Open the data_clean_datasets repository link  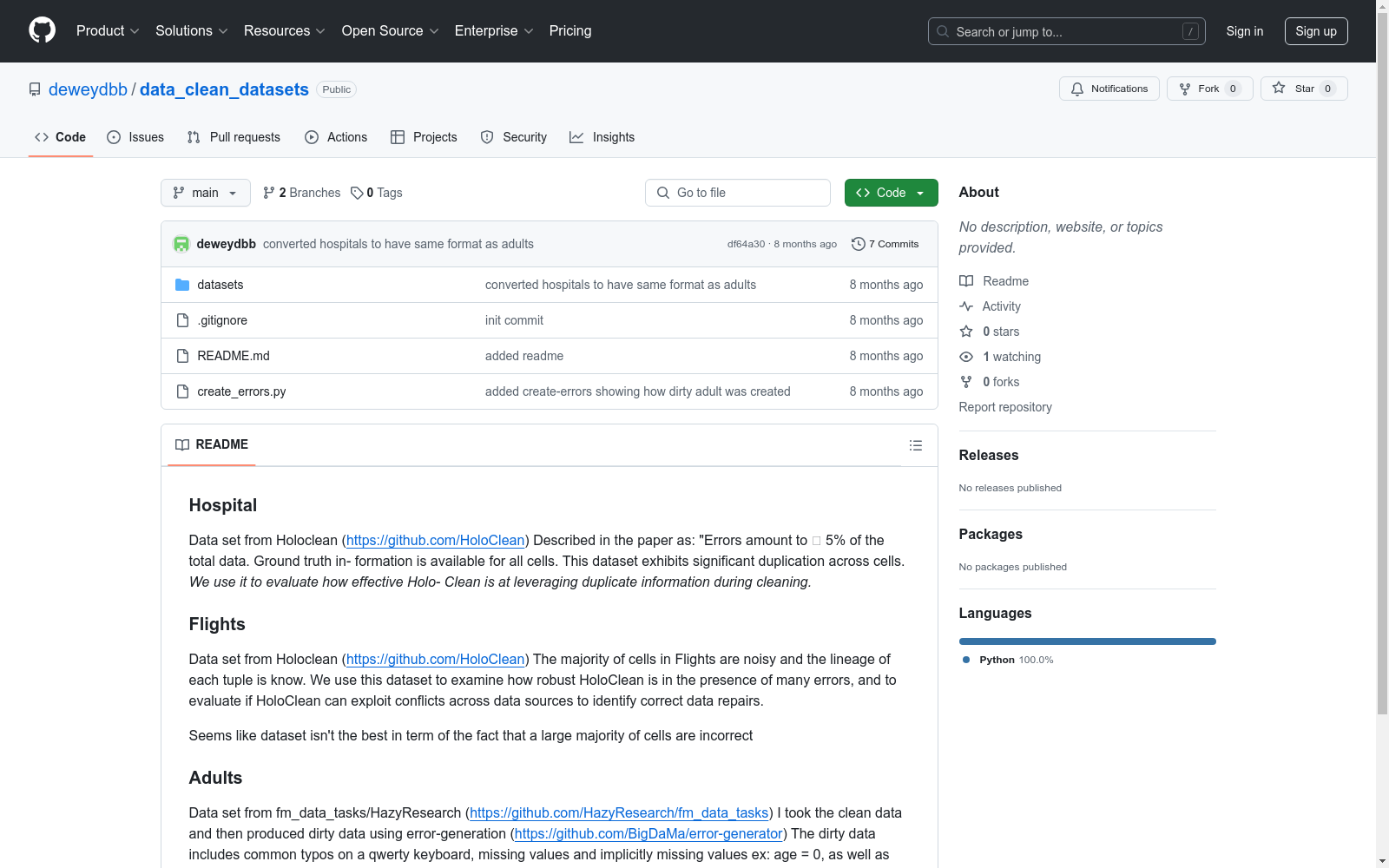pos(224,89)
